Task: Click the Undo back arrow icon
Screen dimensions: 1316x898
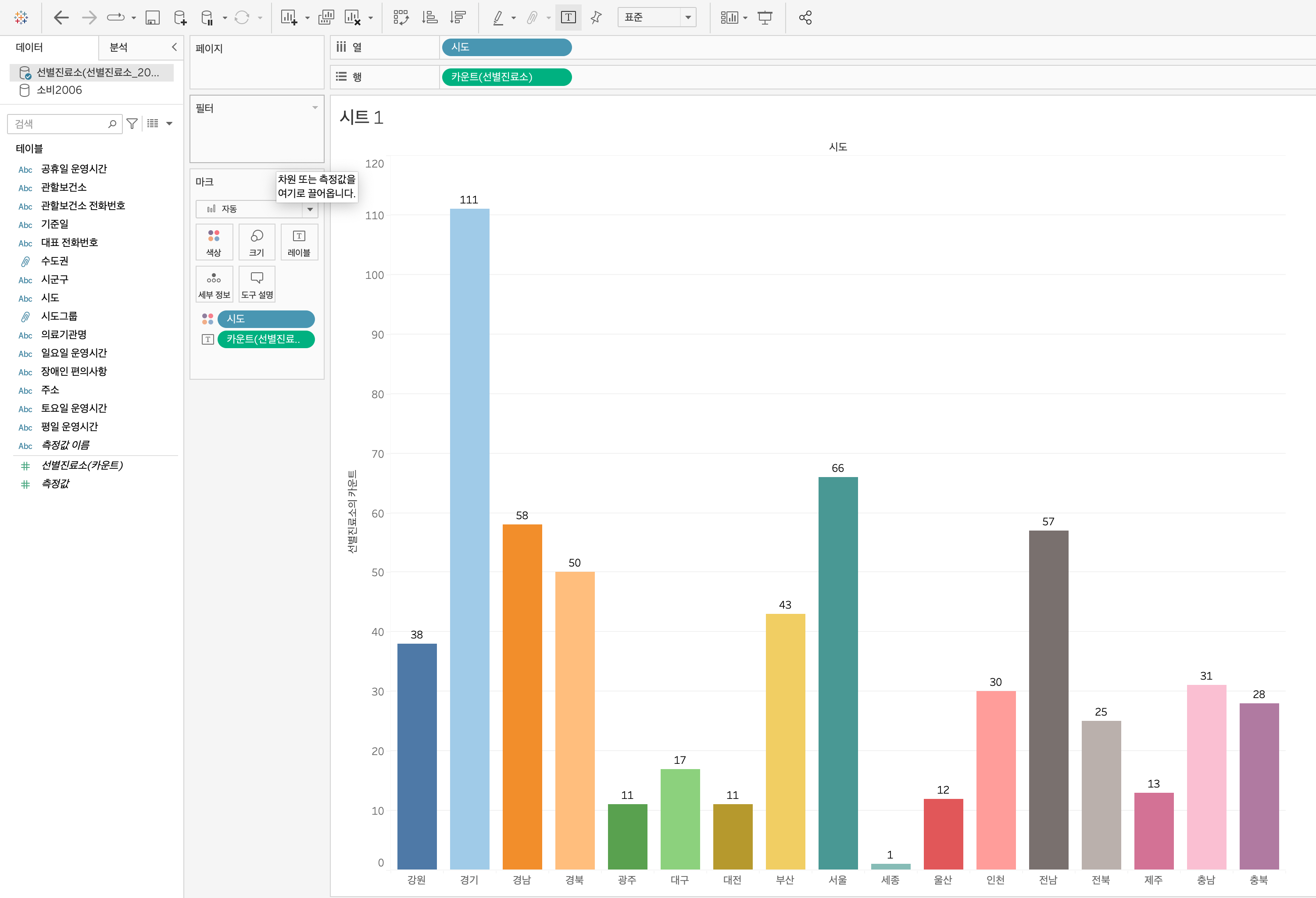Action: tap(61, 18)
